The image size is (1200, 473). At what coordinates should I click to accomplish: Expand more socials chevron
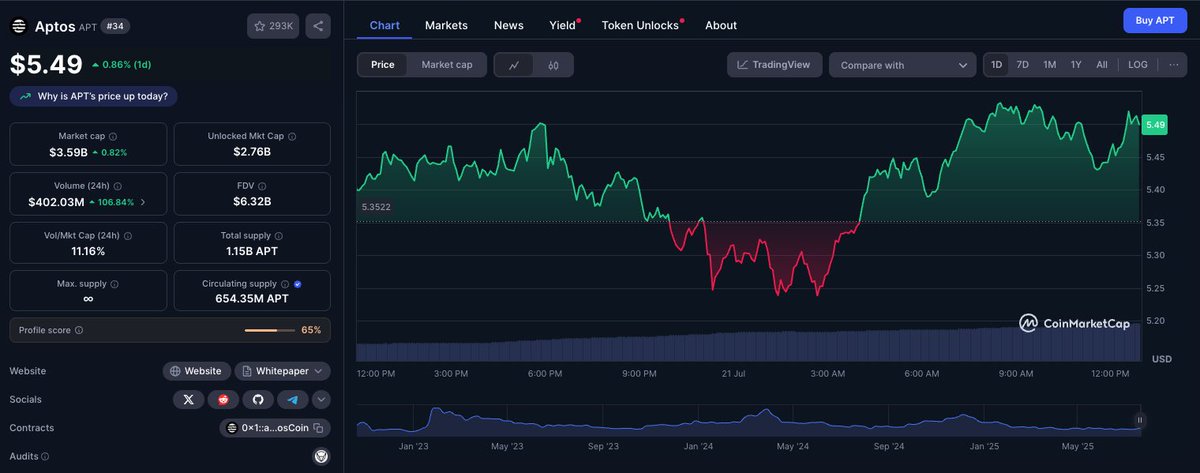pos(321,399)
